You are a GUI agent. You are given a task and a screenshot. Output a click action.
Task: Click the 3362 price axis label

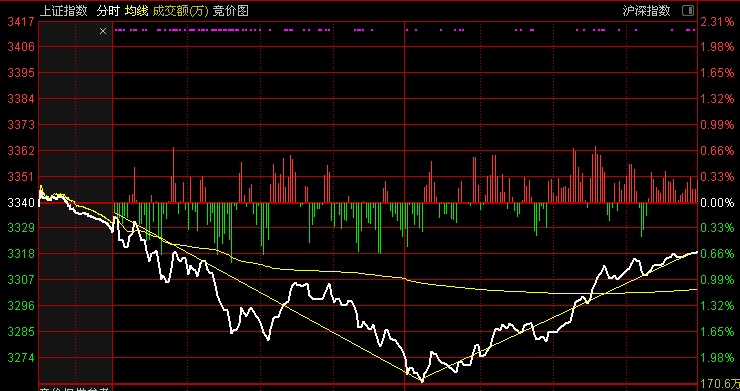point(21,151)
